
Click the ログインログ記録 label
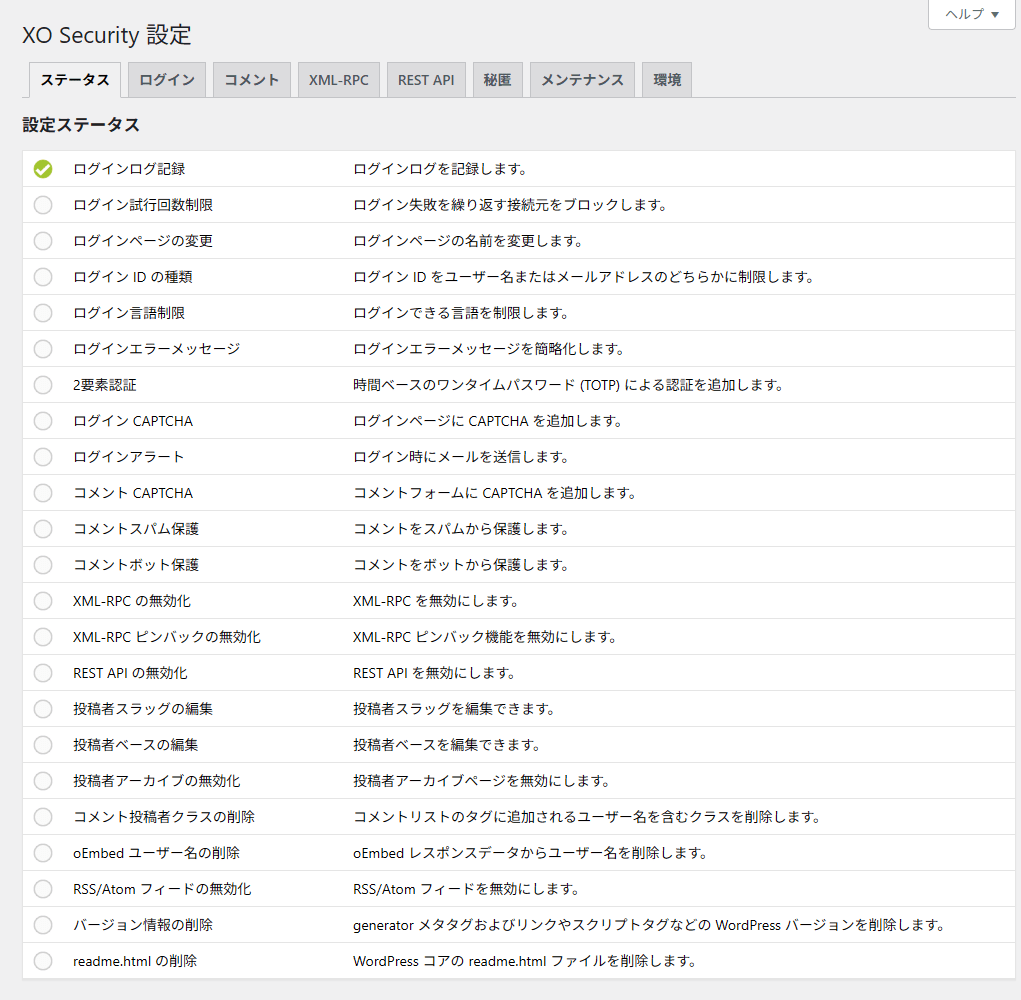tap(129, 169)
